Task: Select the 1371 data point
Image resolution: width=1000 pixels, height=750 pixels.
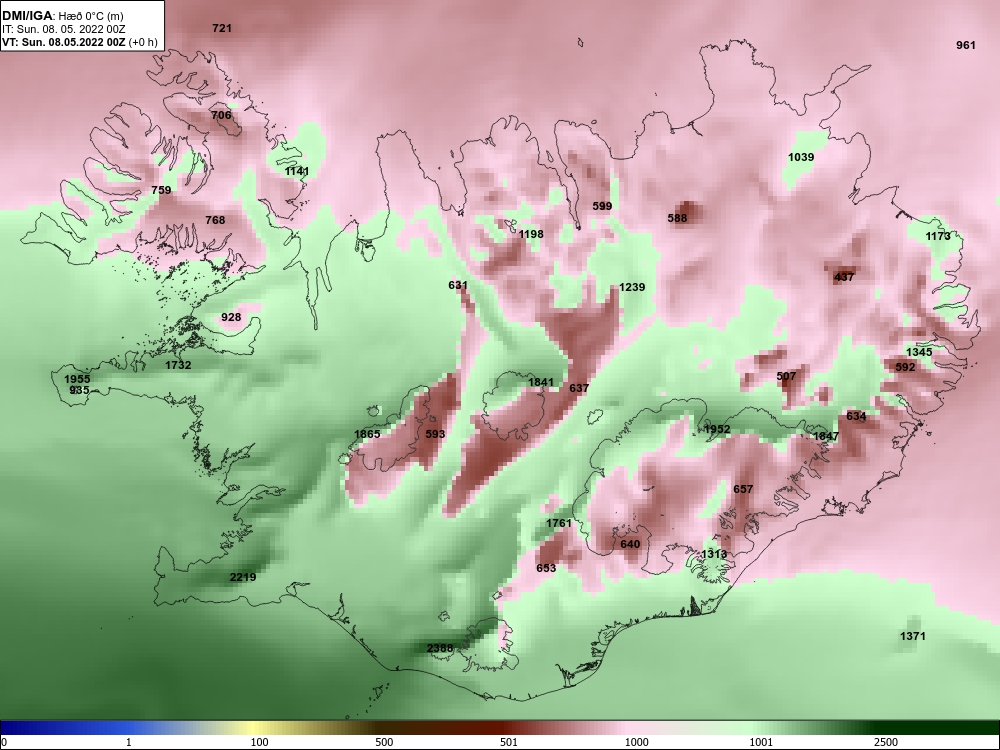Action: point(913,636)
